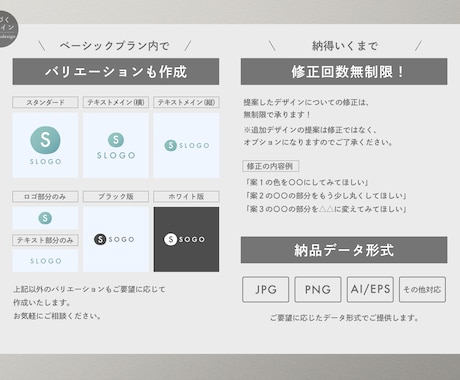Click the バリエーションも作成 banner
Image resolution: width=460 pixels, height=380 pixels.
tap(116, 72)
